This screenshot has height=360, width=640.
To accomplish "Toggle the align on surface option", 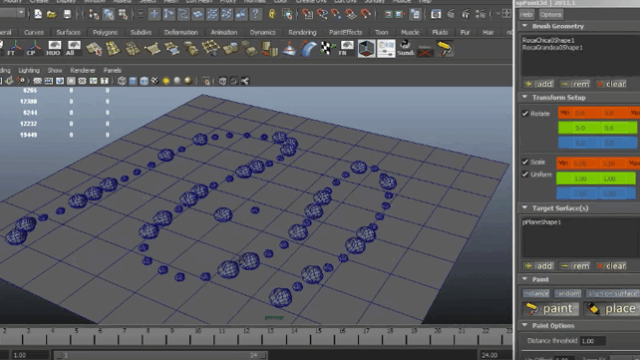I will pos(612,293).
